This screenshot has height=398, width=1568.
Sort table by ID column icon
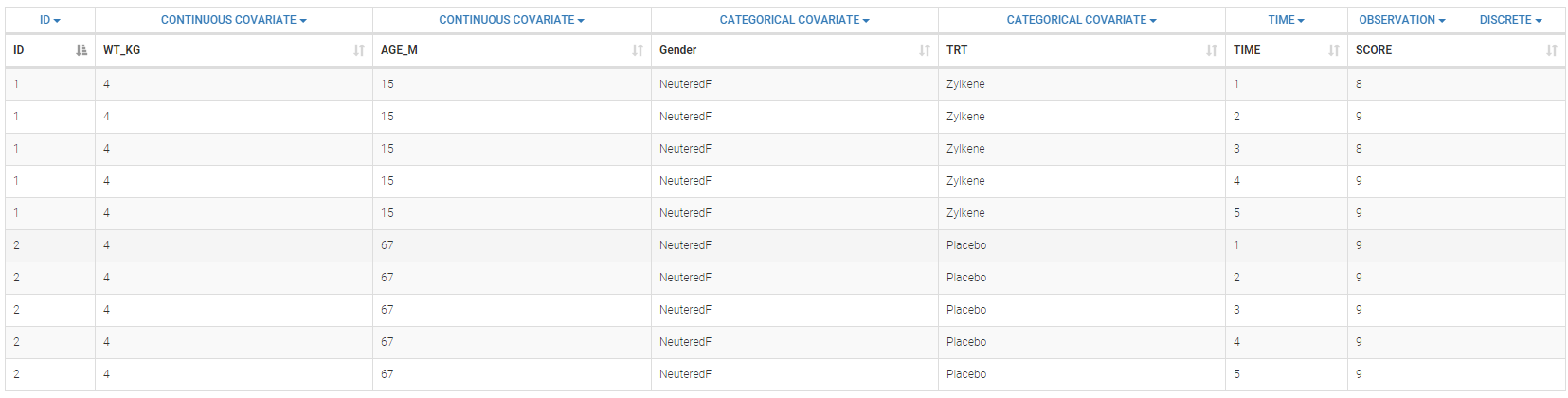81,50
